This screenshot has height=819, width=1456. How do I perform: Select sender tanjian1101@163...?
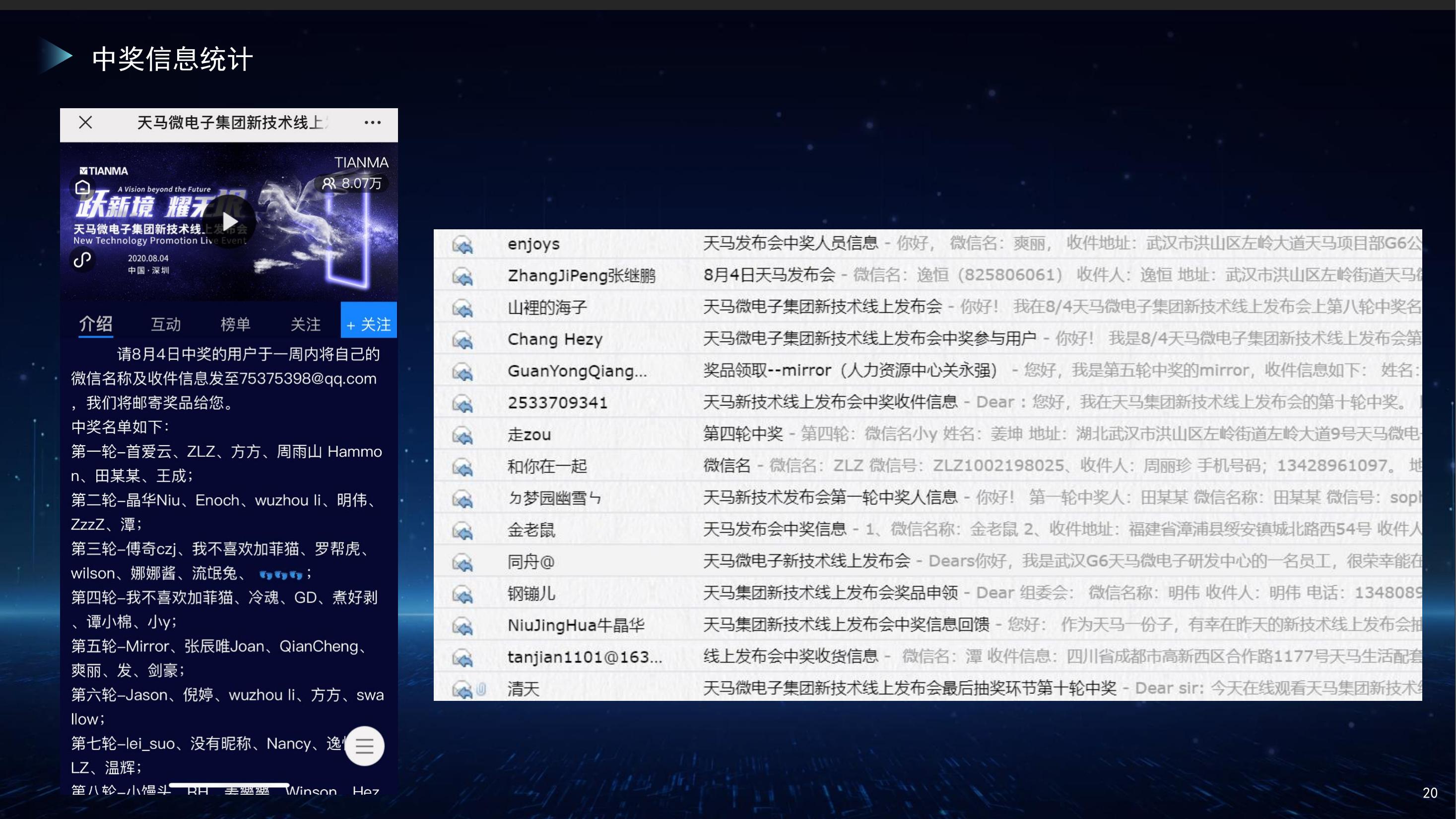point(585,657)
